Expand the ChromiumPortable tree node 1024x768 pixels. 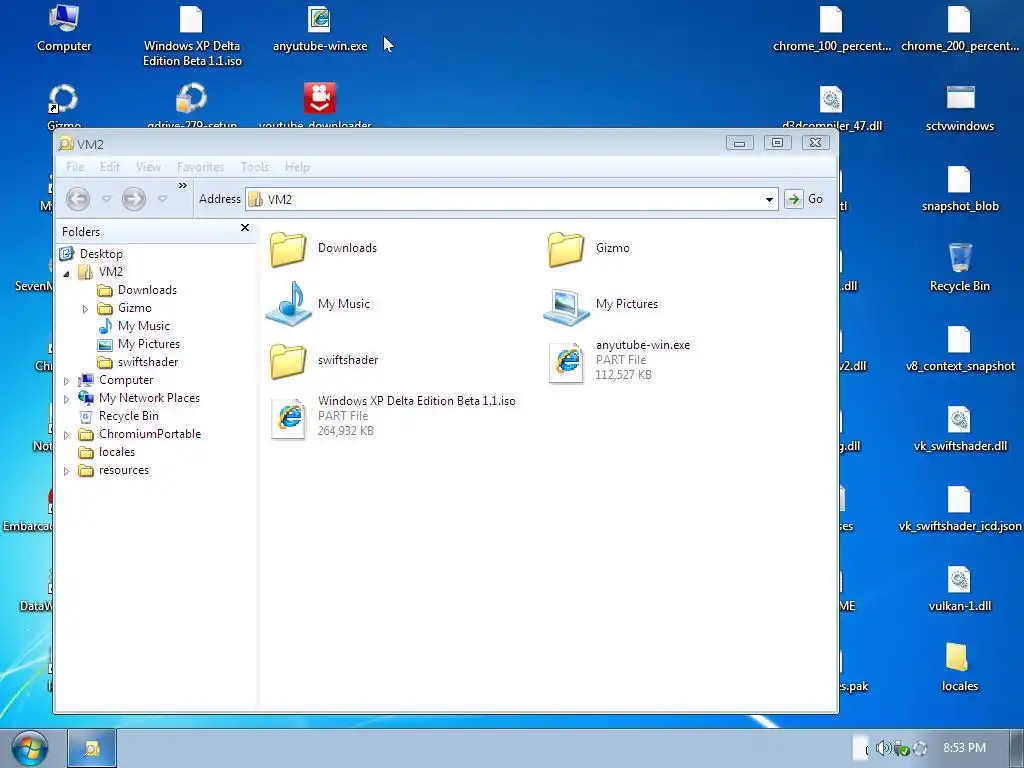(x=66, y=435)
